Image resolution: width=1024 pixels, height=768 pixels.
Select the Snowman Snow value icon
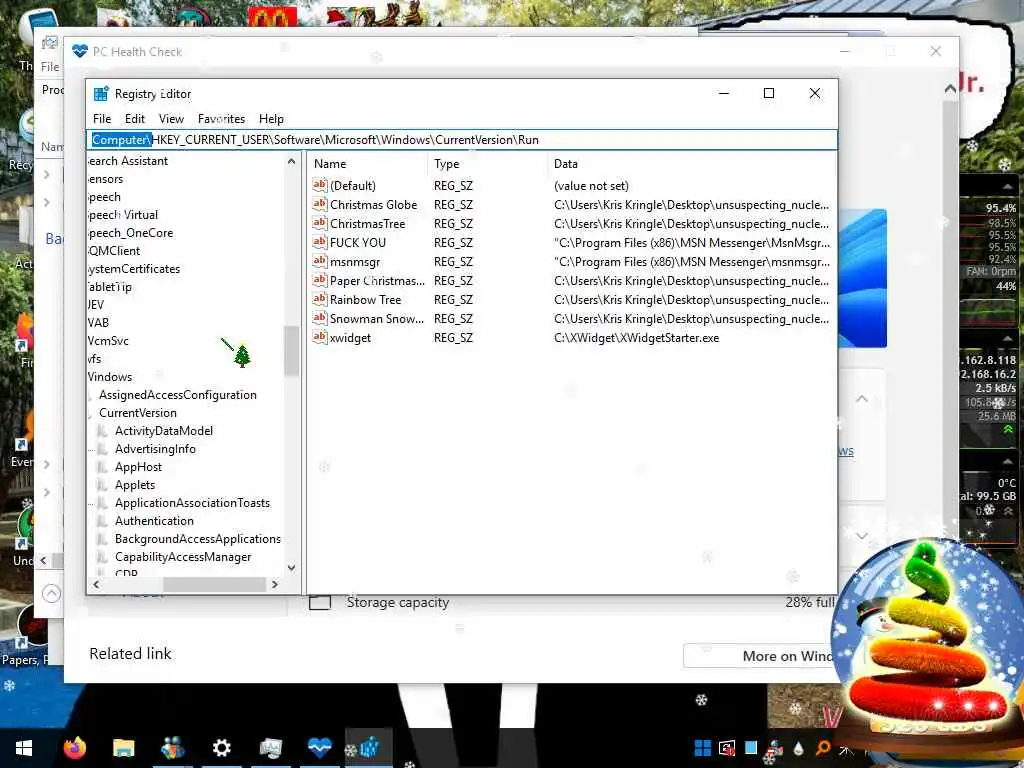click(x=319, y=318)
